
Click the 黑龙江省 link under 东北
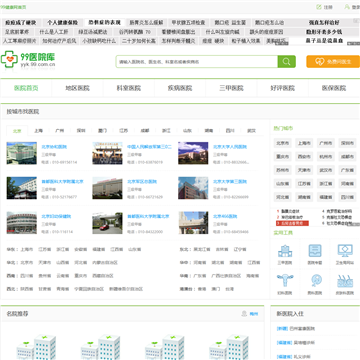[202, 249]
